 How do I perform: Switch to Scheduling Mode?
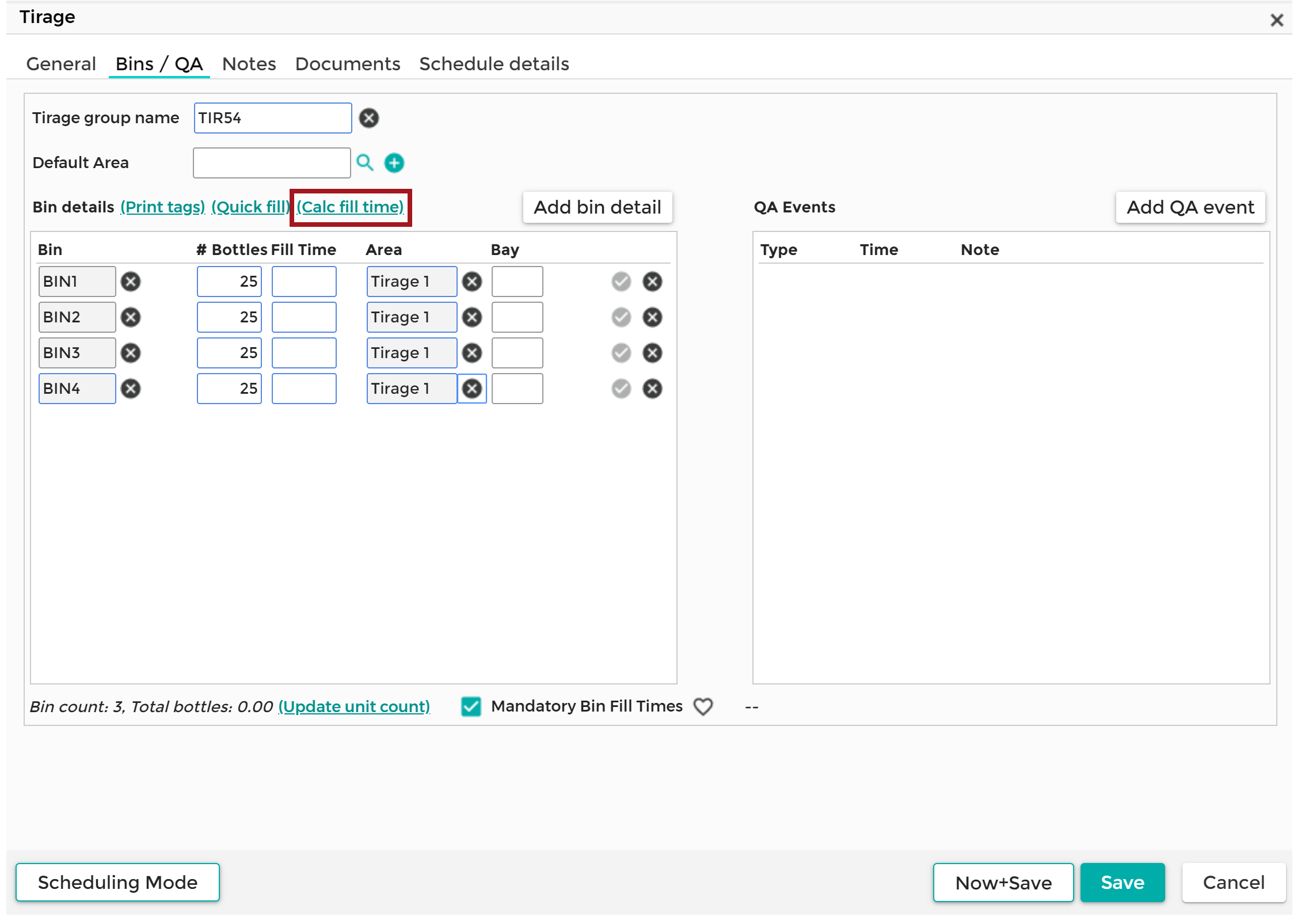pyautogui.click(x=117, y=883)
